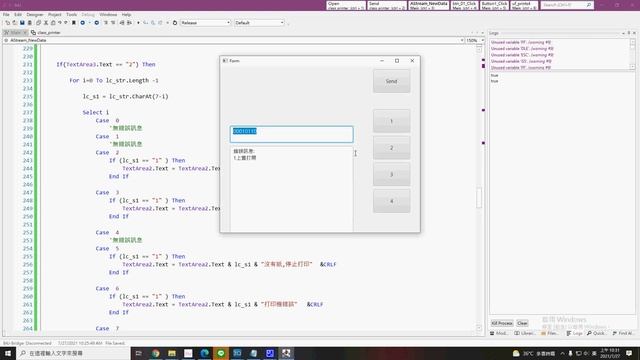
Task: Click the Kill Process button in Logs
Action: pyautogui.click(x=502, y=323)
